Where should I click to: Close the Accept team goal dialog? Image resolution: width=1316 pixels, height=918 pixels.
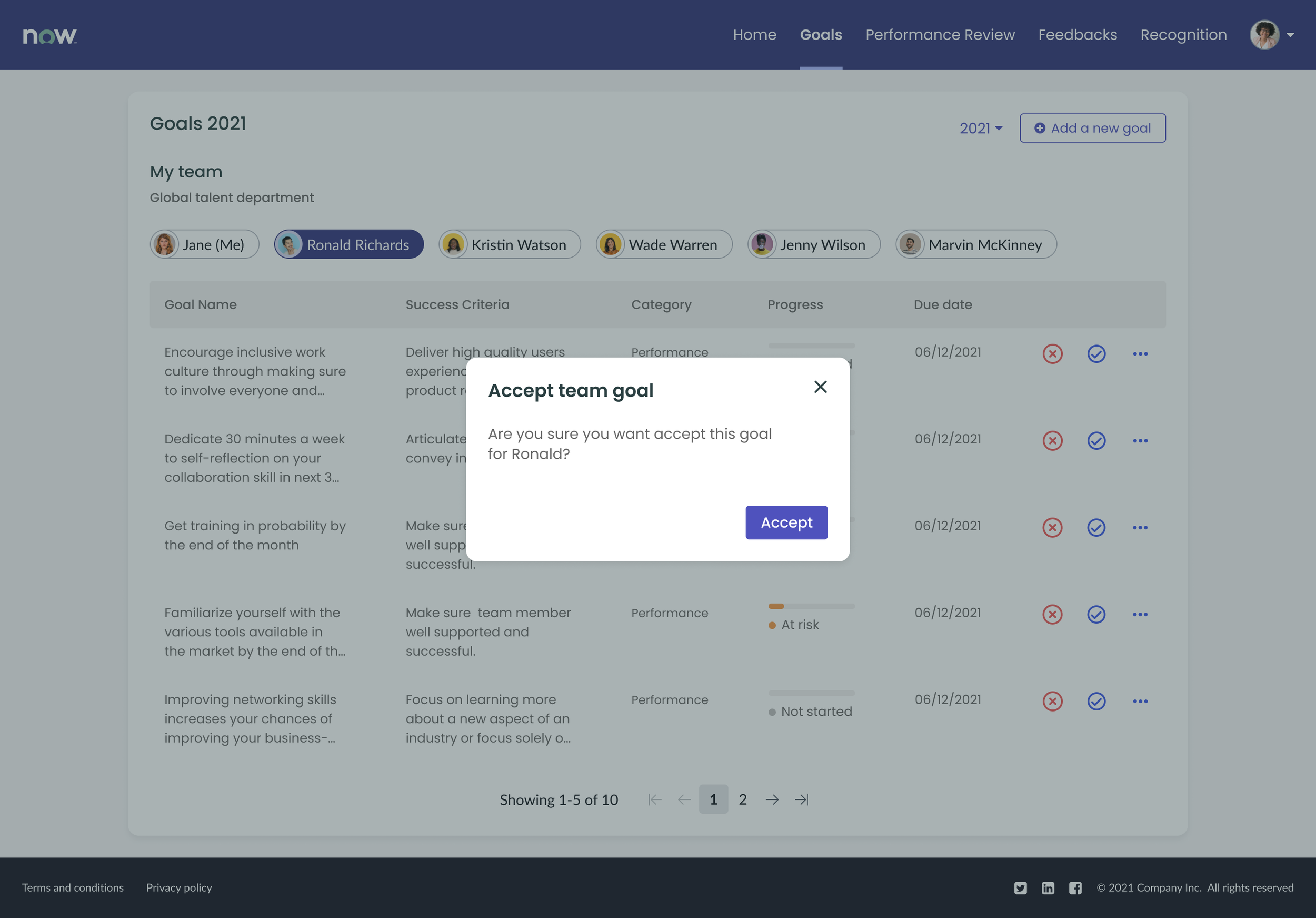[820, 387]
